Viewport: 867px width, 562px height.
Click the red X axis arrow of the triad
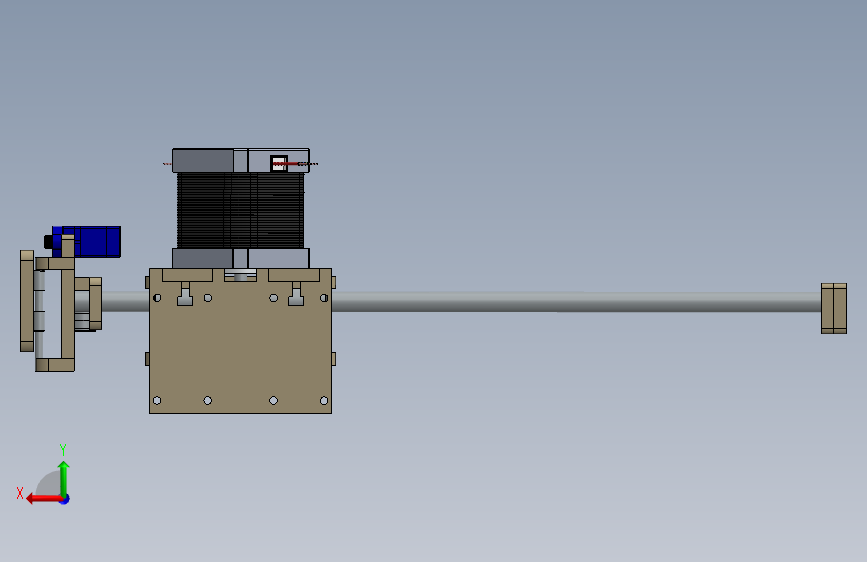43,499
